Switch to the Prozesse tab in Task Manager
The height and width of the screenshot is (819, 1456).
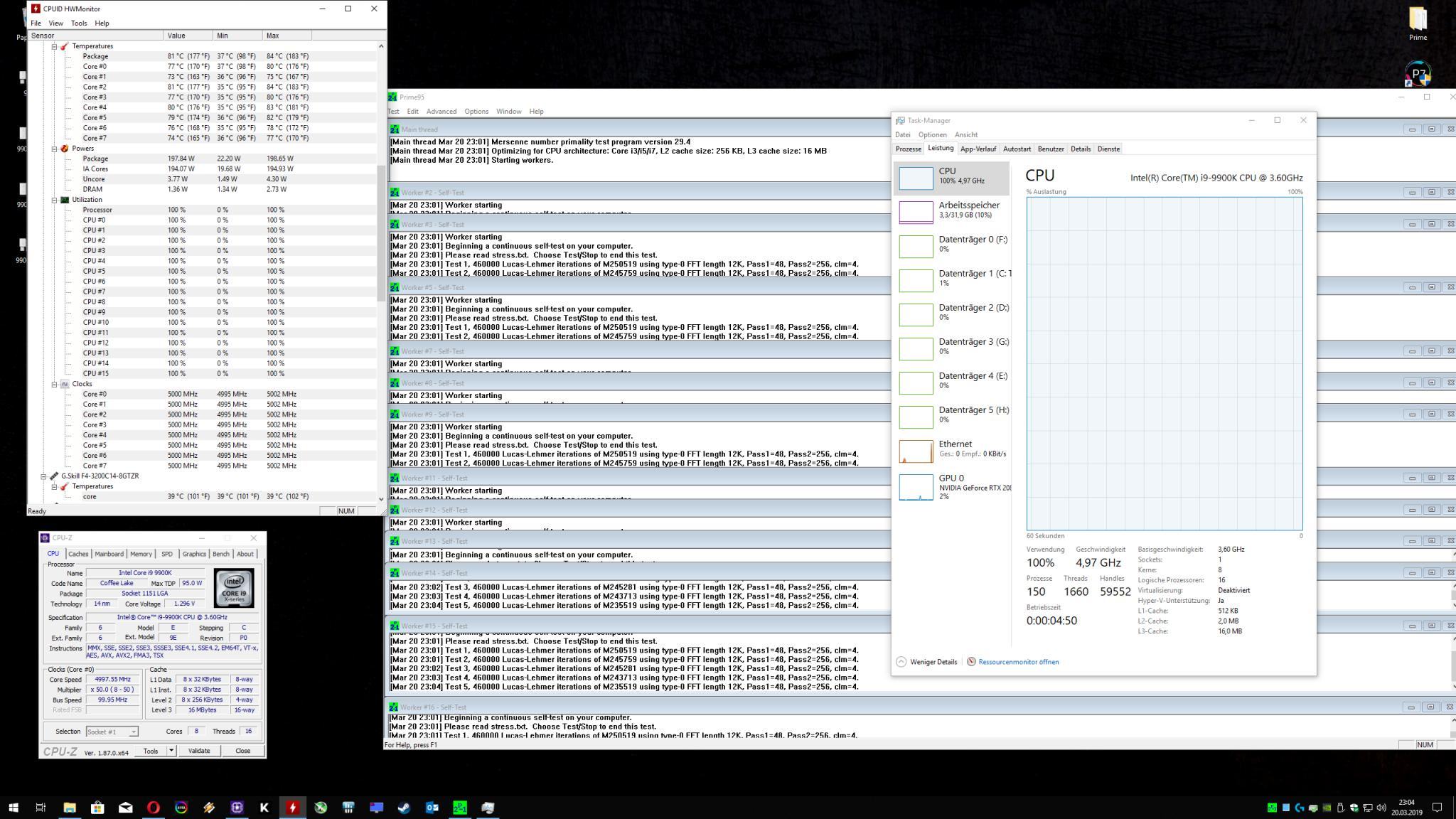point(908,149)
